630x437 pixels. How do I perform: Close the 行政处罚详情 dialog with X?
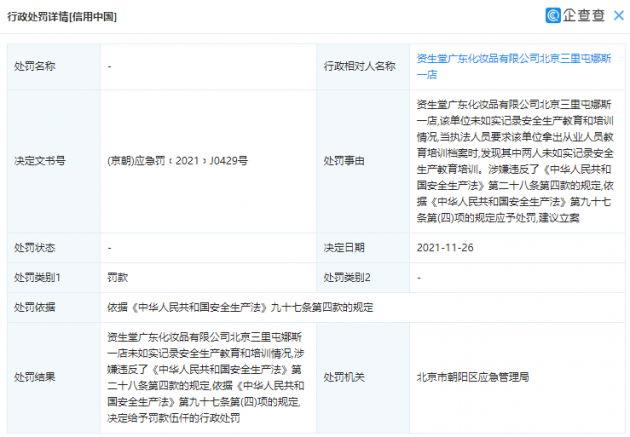[619, 16]
